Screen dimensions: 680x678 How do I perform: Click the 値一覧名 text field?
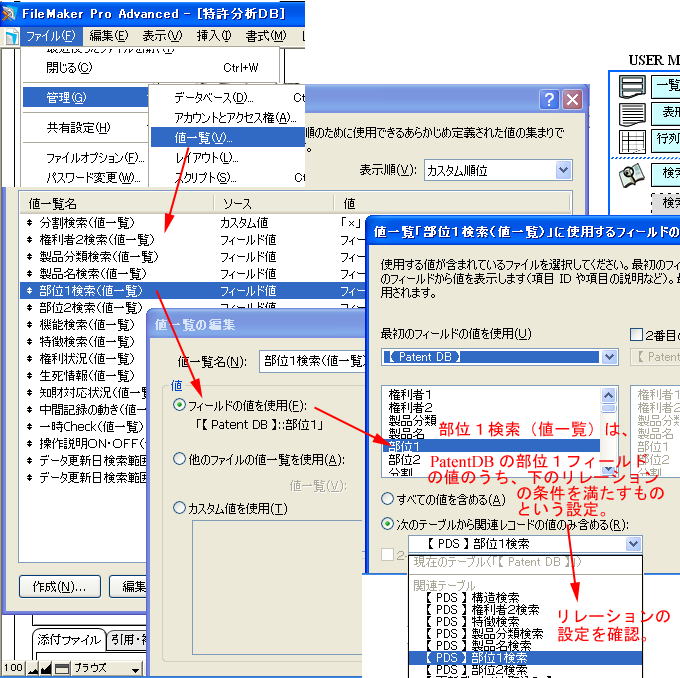click(310, 361)
